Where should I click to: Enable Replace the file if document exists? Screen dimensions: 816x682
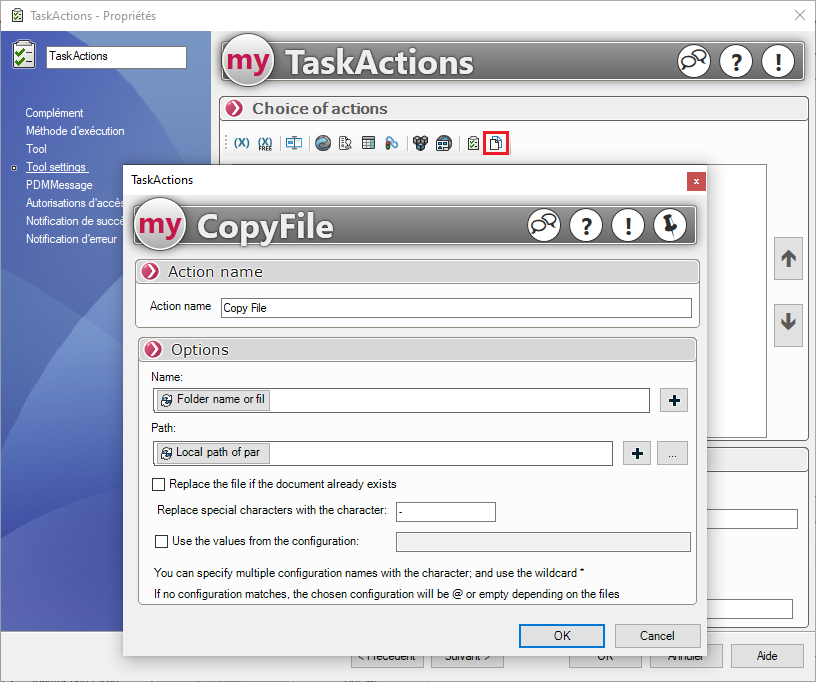159,484
